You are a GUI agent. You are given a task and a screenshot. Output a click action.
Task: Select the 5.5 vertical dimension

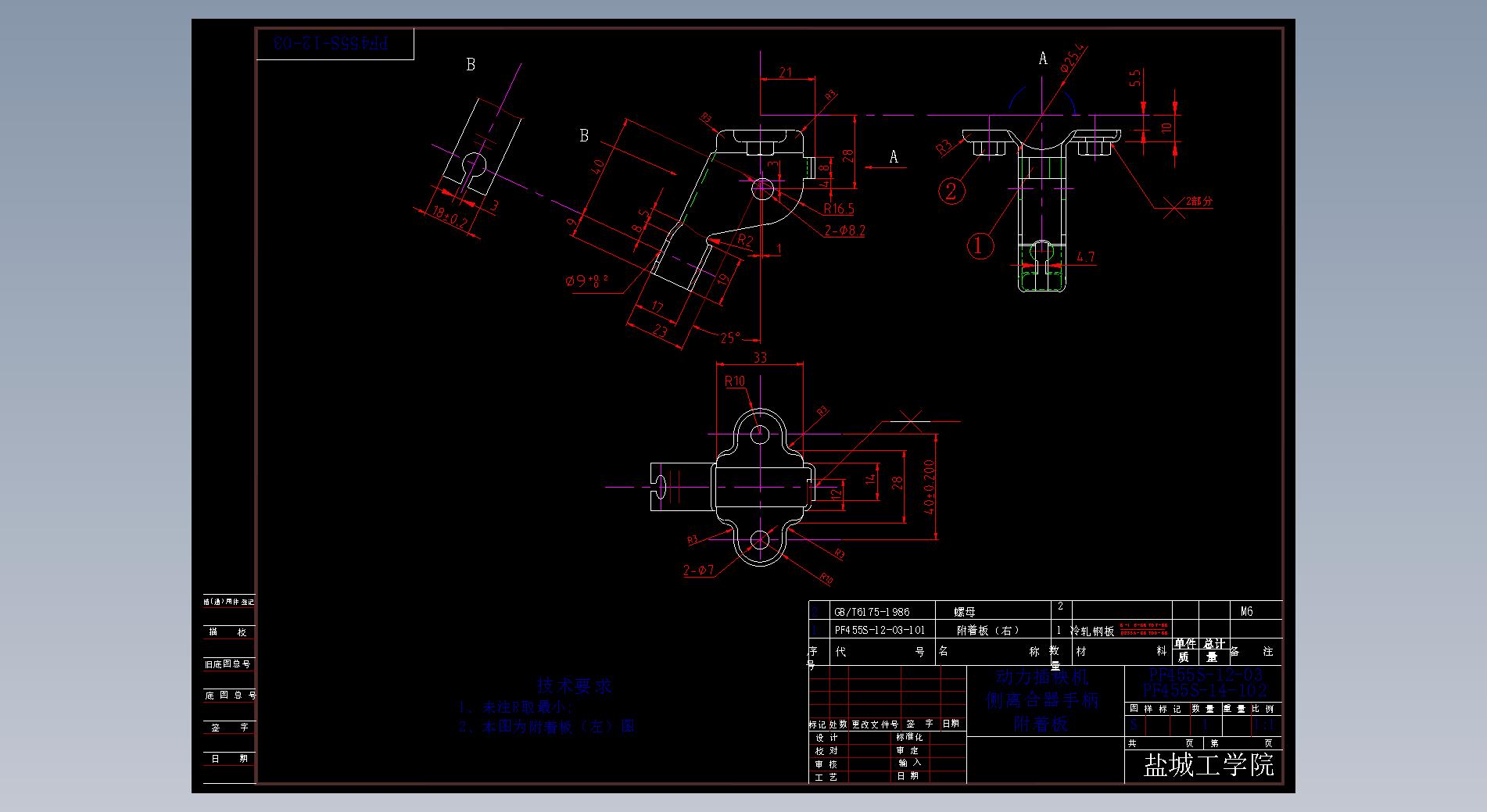click(1135, 78)
